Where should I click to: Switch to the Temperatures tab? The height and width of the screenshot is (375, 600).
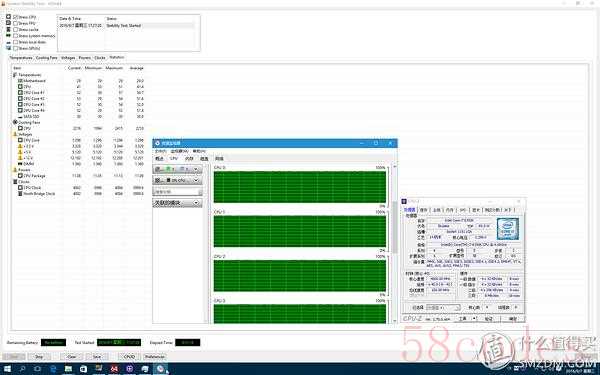click(x=21, y=58)
